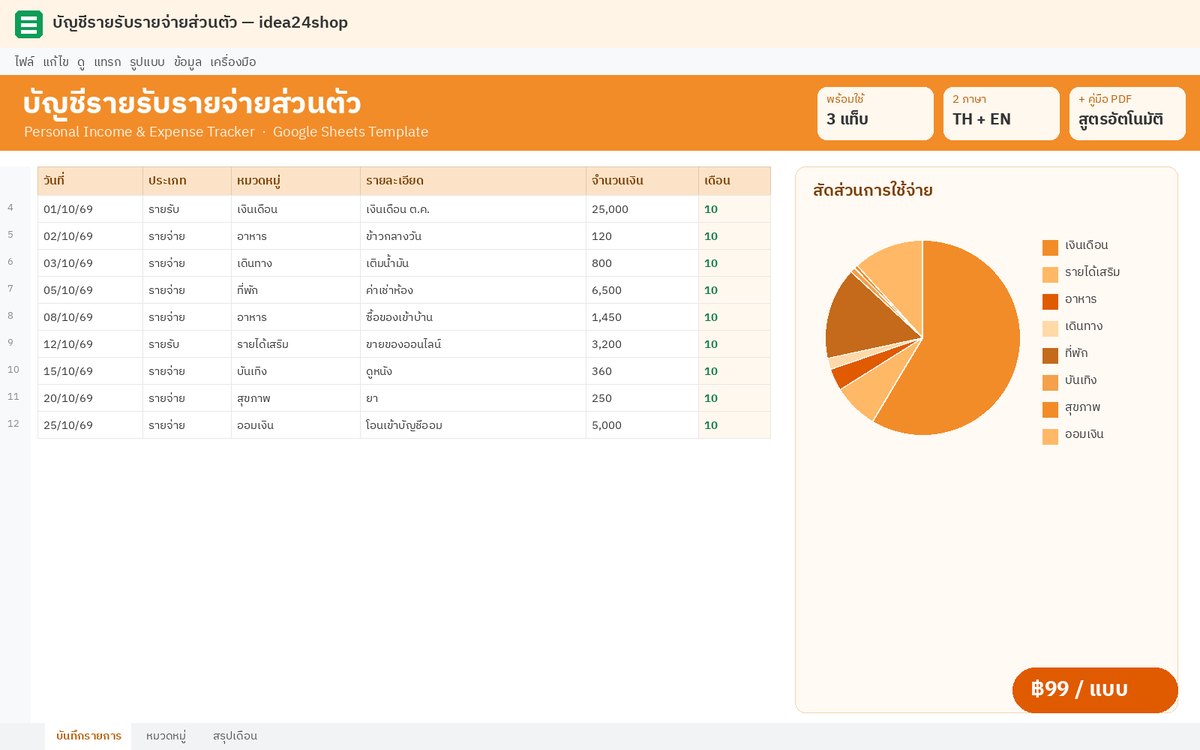Screen dimensions: 1200x750
Task: Click the บันเทิง legend color swatch
Action: [x=1050, y=382]
